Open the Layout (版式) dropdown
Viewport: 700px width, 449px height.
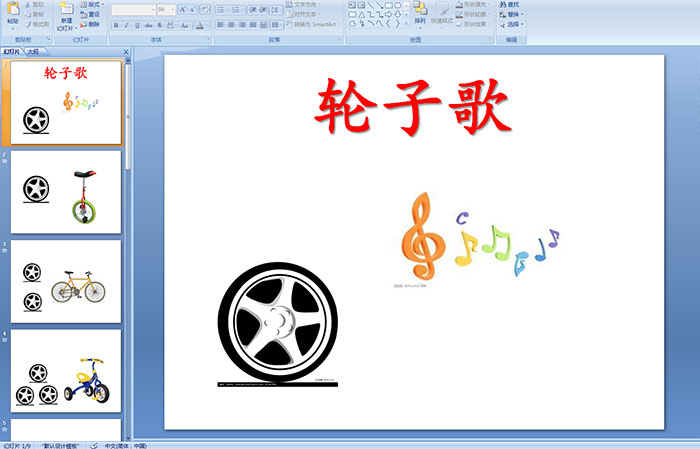(92, 4)
